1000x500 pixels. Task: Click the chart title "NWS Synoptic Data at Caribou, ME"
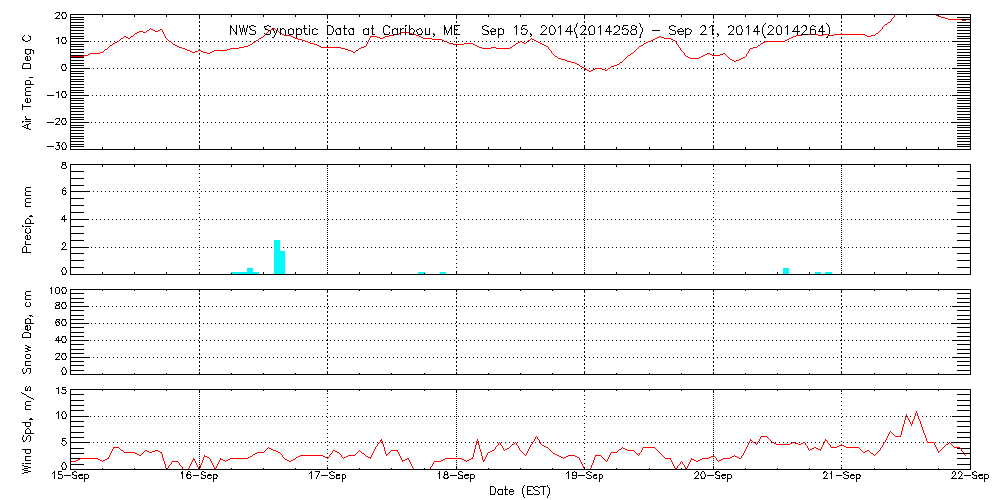click(x=344, y=31)
